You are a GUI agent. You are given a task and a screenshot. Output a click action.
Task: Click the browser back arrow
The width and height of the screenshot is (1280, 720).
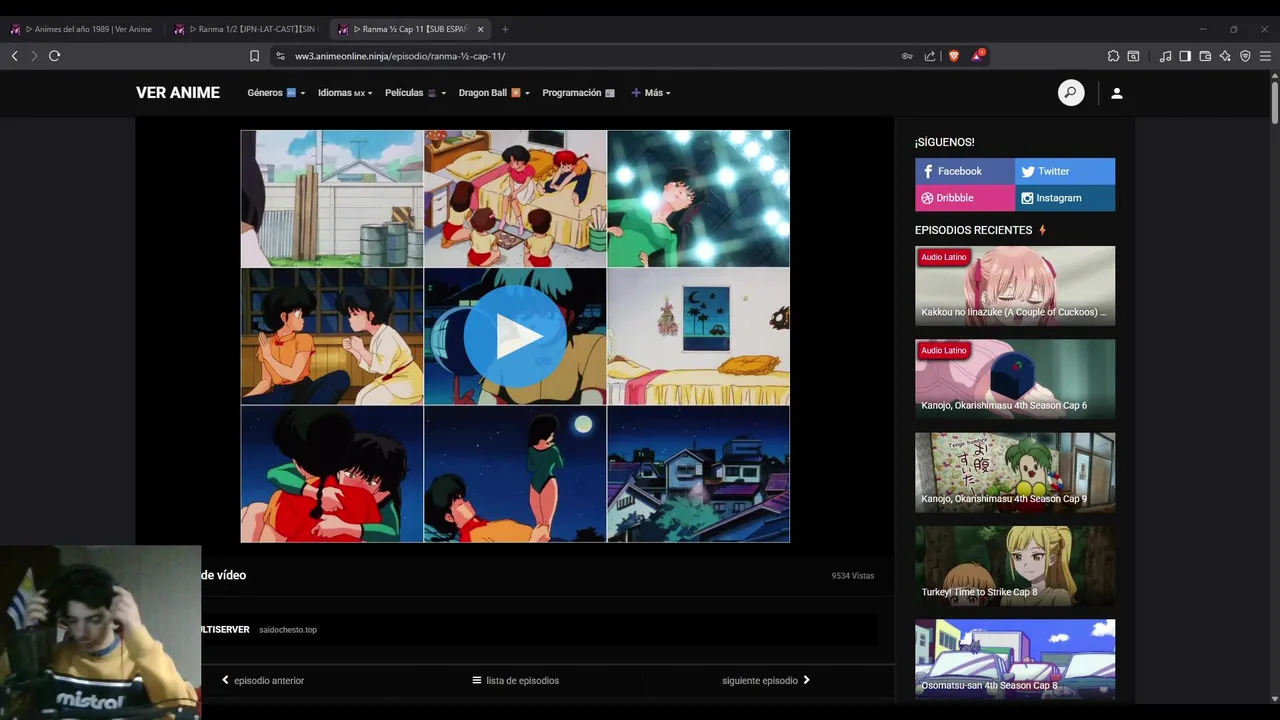[x=15, y=56]
